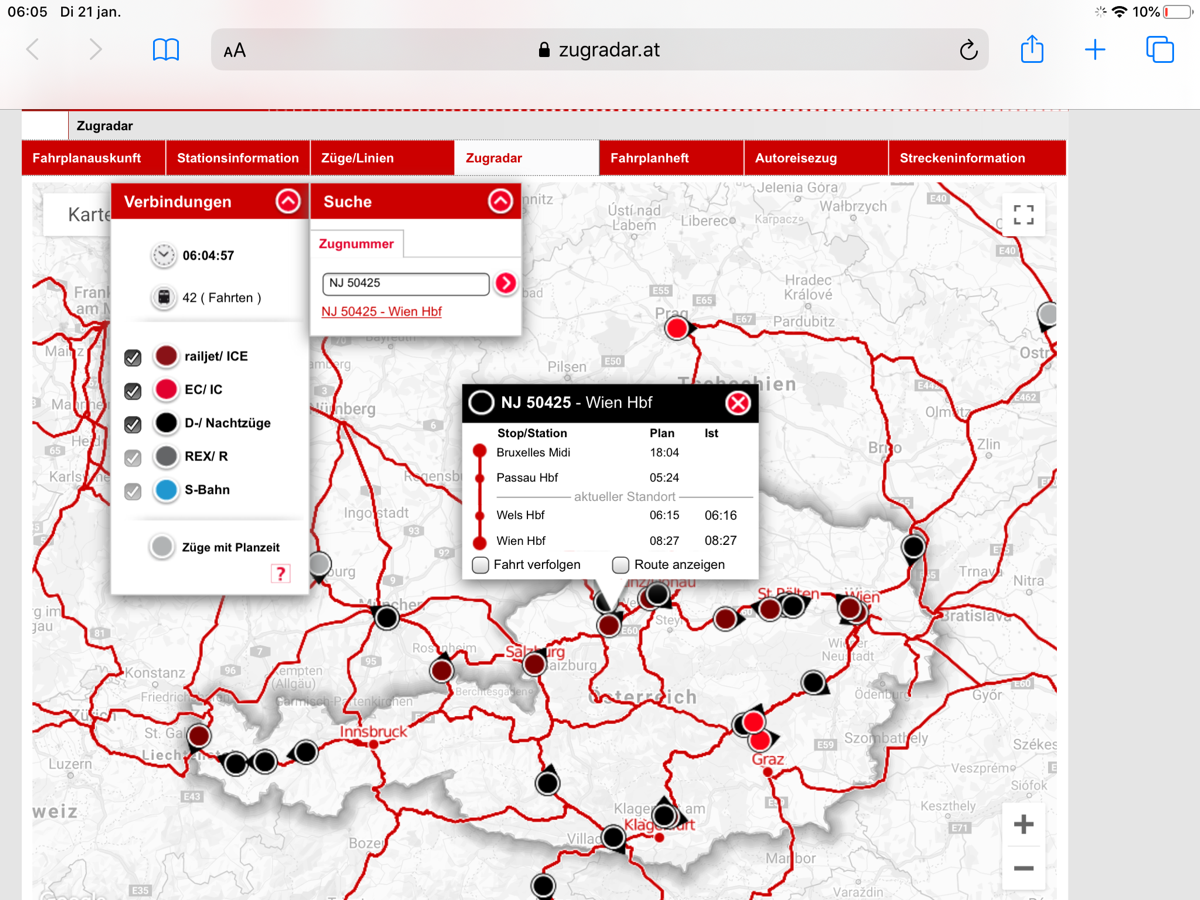This screenshot has height=900, width=1200.
Task: Open the Fahrplanauskunft menu tab
Action: point(86,158)
